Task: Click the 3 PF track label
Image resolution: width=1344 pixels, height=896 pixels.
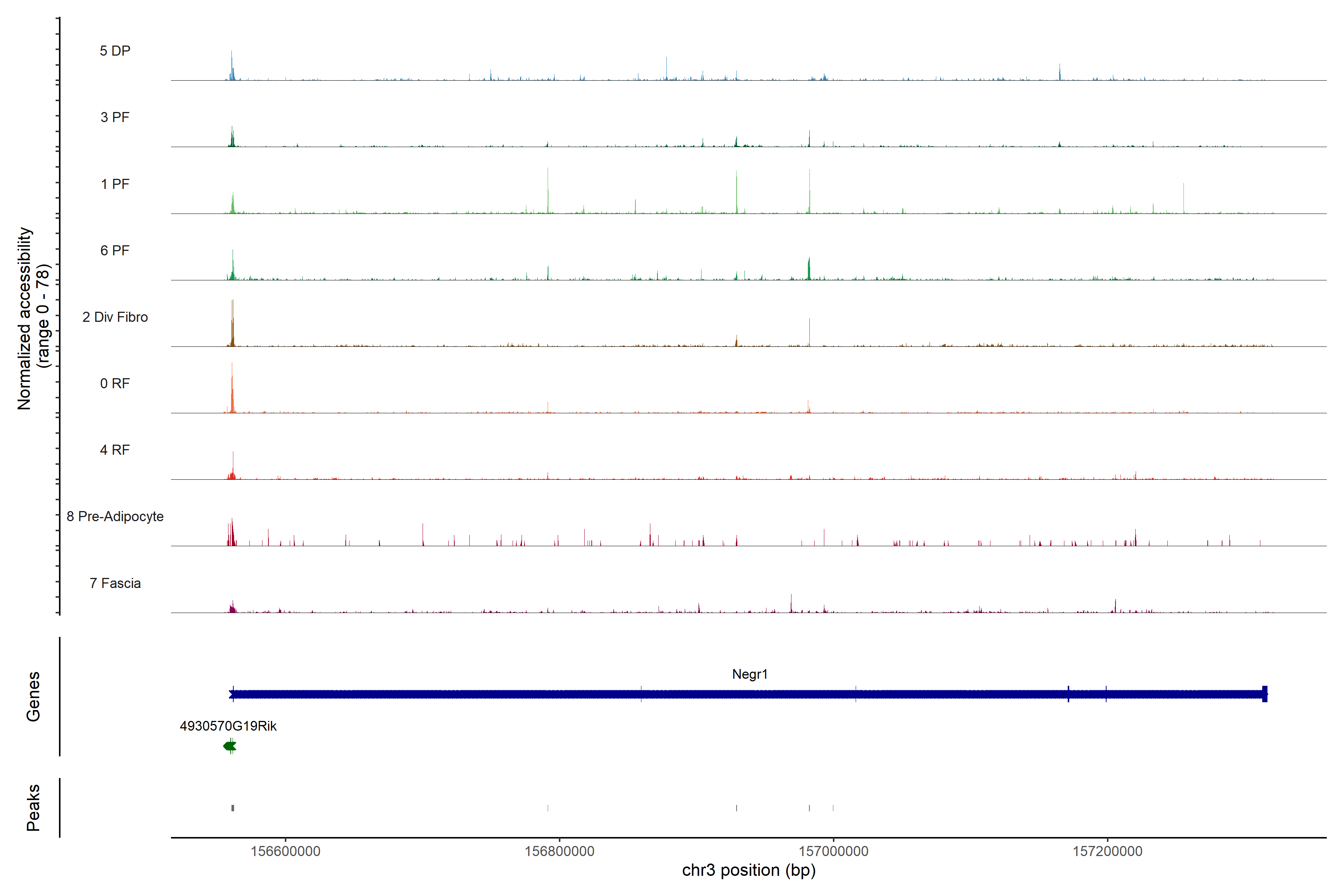Action: (115, 117)
